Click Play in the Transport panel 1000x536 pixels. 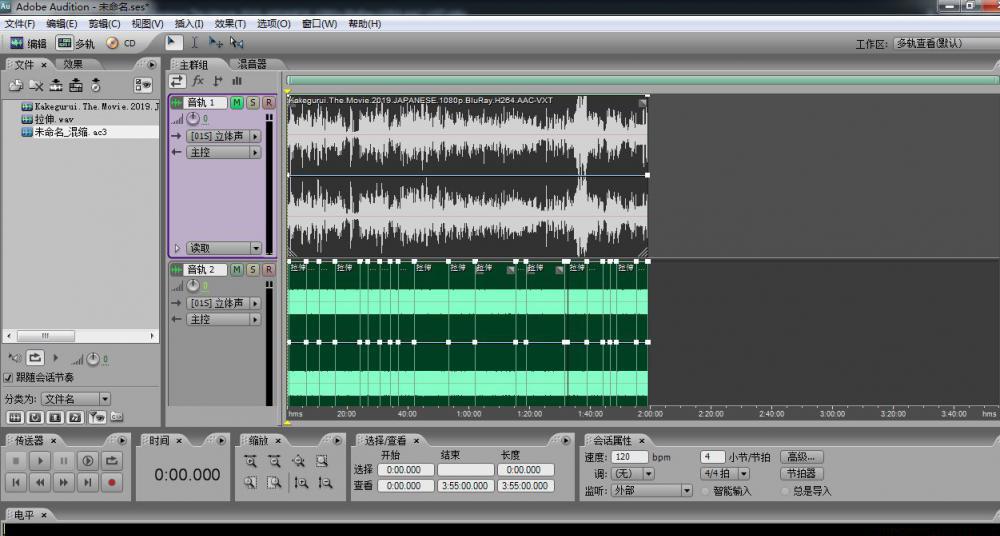tap(40, 461)
